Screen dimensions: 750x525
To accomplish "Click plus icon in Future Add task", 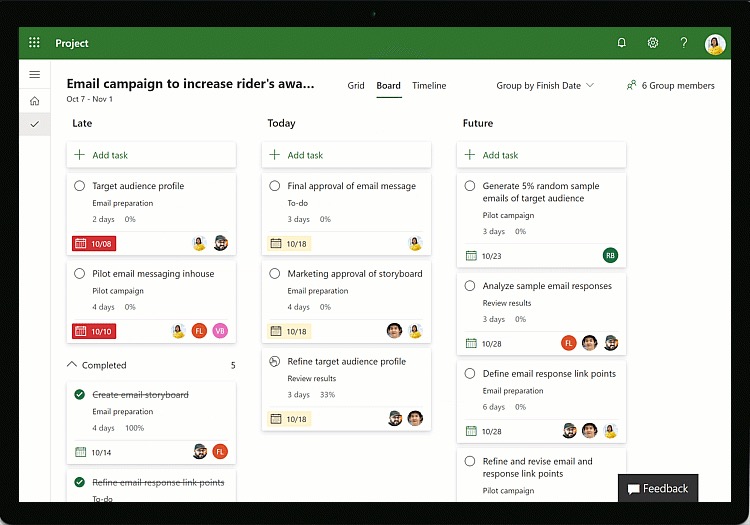I will pyautogui.click(x=470, y=154).
